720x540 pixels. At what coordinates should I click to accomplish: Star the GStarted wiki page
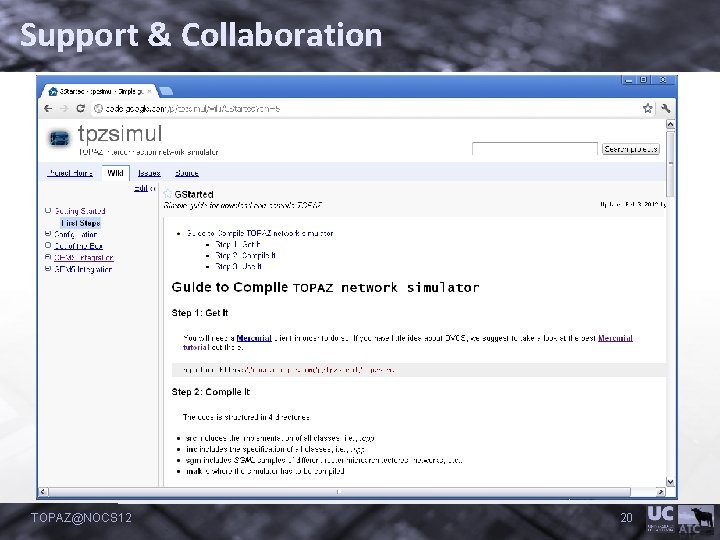point(168,194)
